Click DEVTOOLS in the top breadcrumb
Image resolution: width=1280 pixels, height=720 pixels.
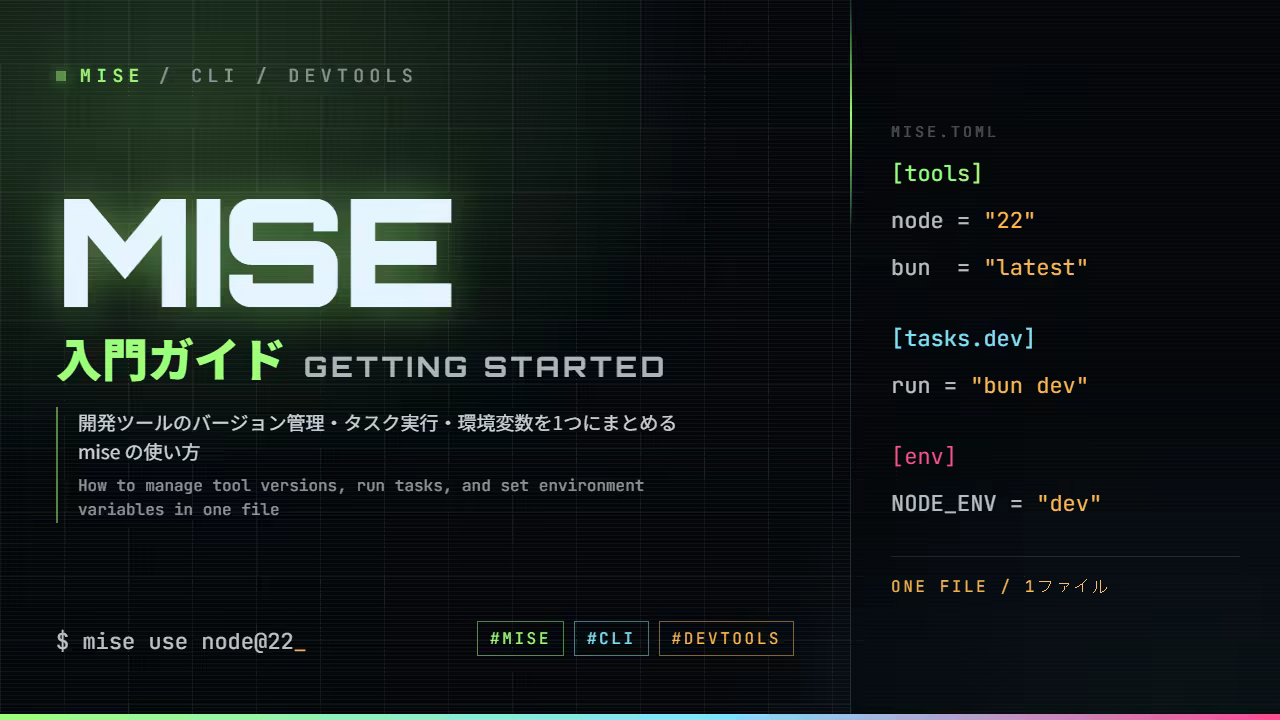pyautogui.click(x=351, y=76)
